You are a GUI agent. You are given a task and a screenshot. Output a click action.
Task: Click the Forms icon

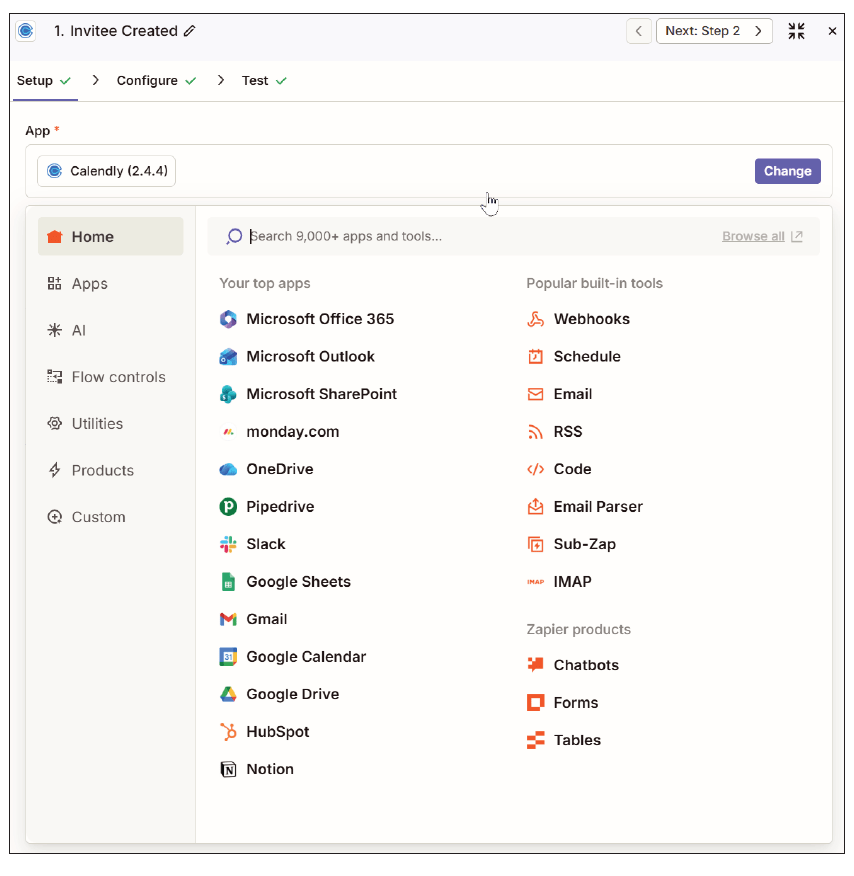[535, 702]
